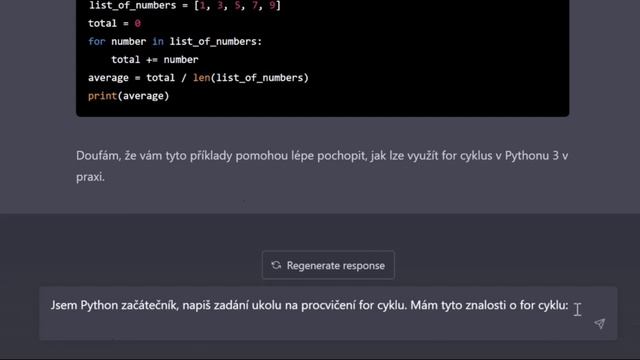Click the line 'for number in list_of_numbers:'

(175, 42)
